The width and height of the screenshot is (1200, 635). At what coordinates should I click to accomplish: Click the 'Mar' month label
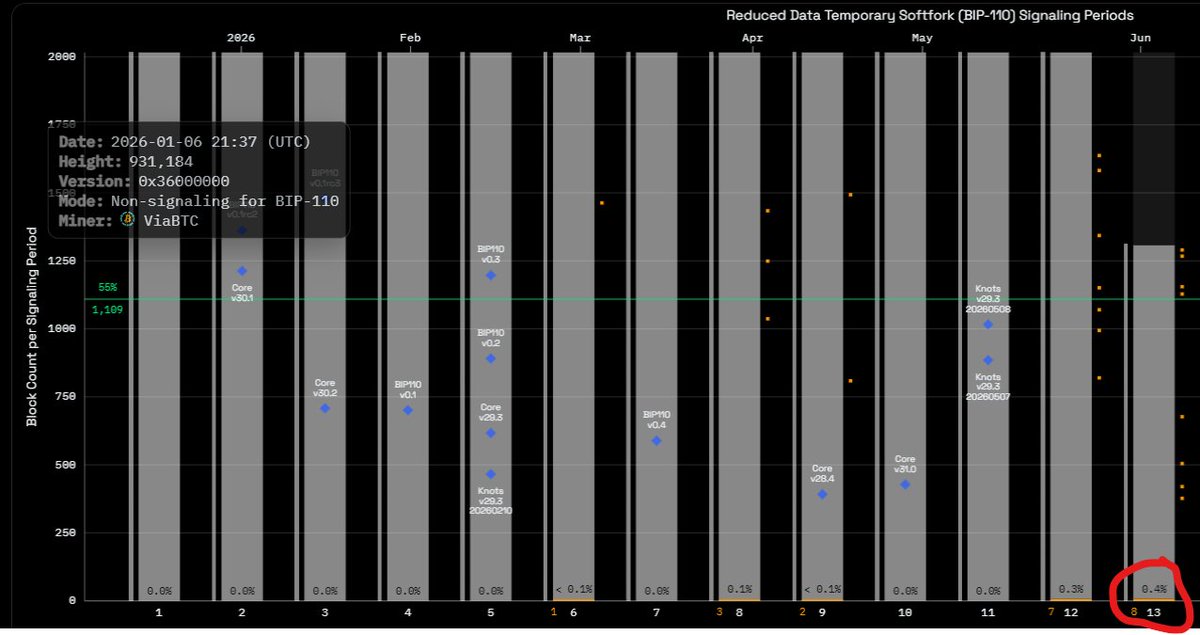580,38
